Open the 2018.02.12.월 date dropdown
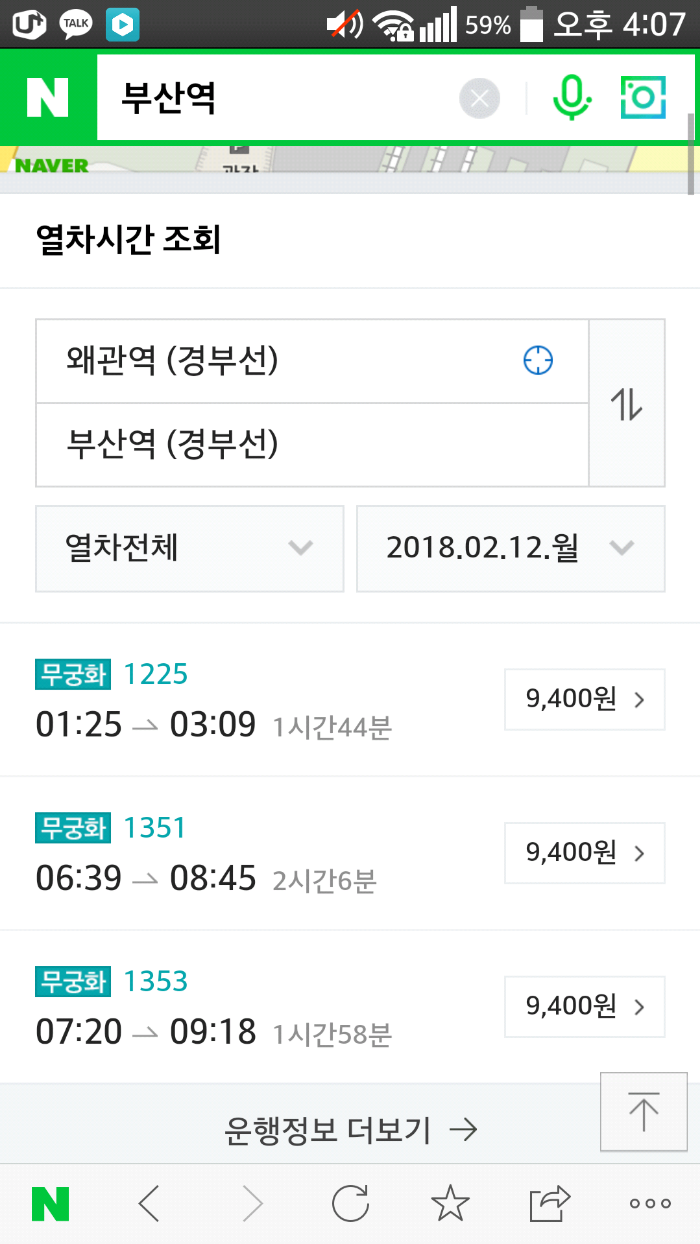700x1244 pixels. coord(510,548)
